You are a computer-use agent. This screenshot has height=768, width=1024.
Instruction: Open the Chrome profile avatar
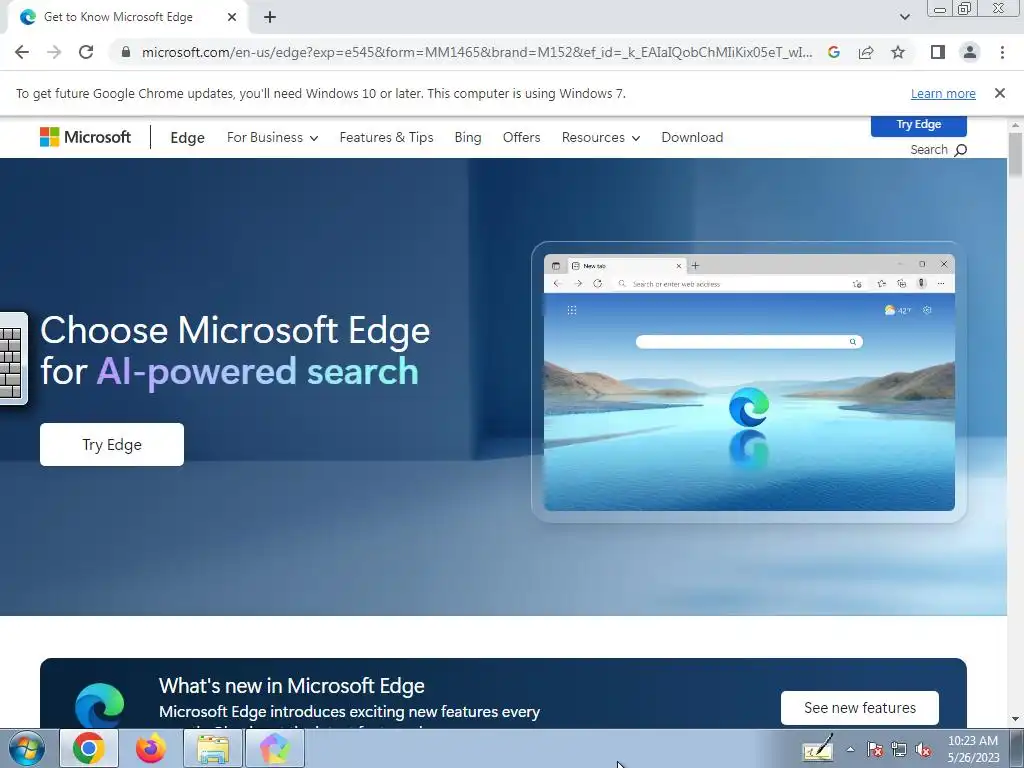click(970, 52)
